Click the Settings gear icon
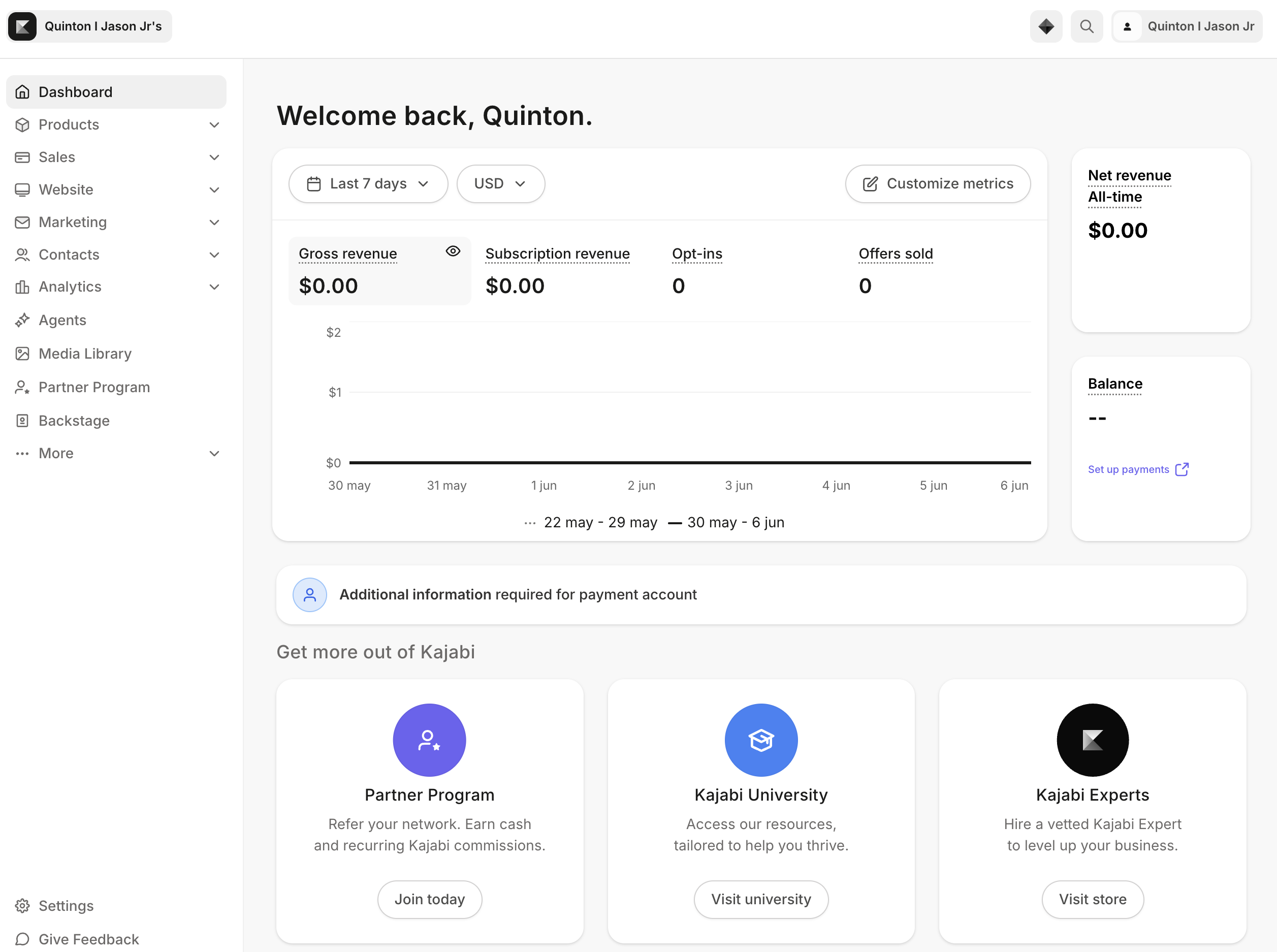 [22, 906]
